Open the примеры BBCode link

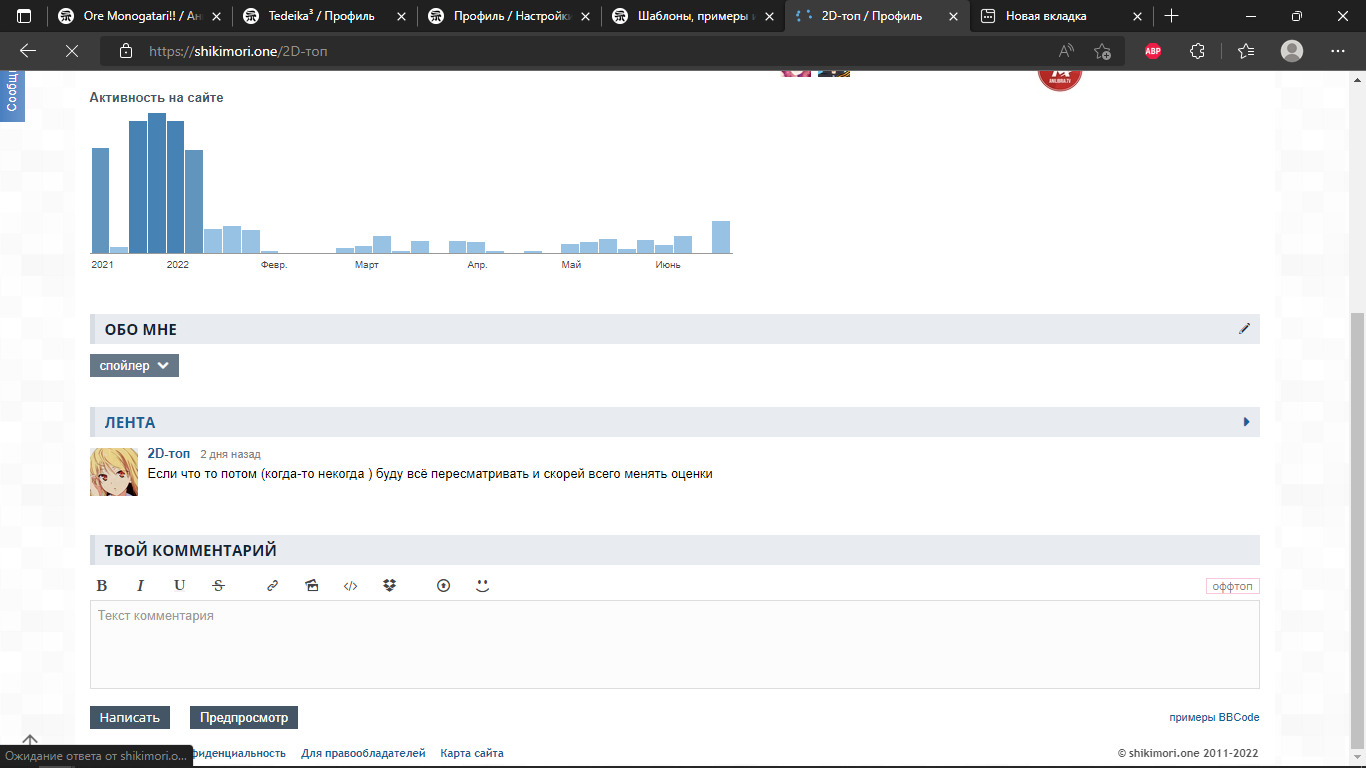click(x=1214, y=718)
